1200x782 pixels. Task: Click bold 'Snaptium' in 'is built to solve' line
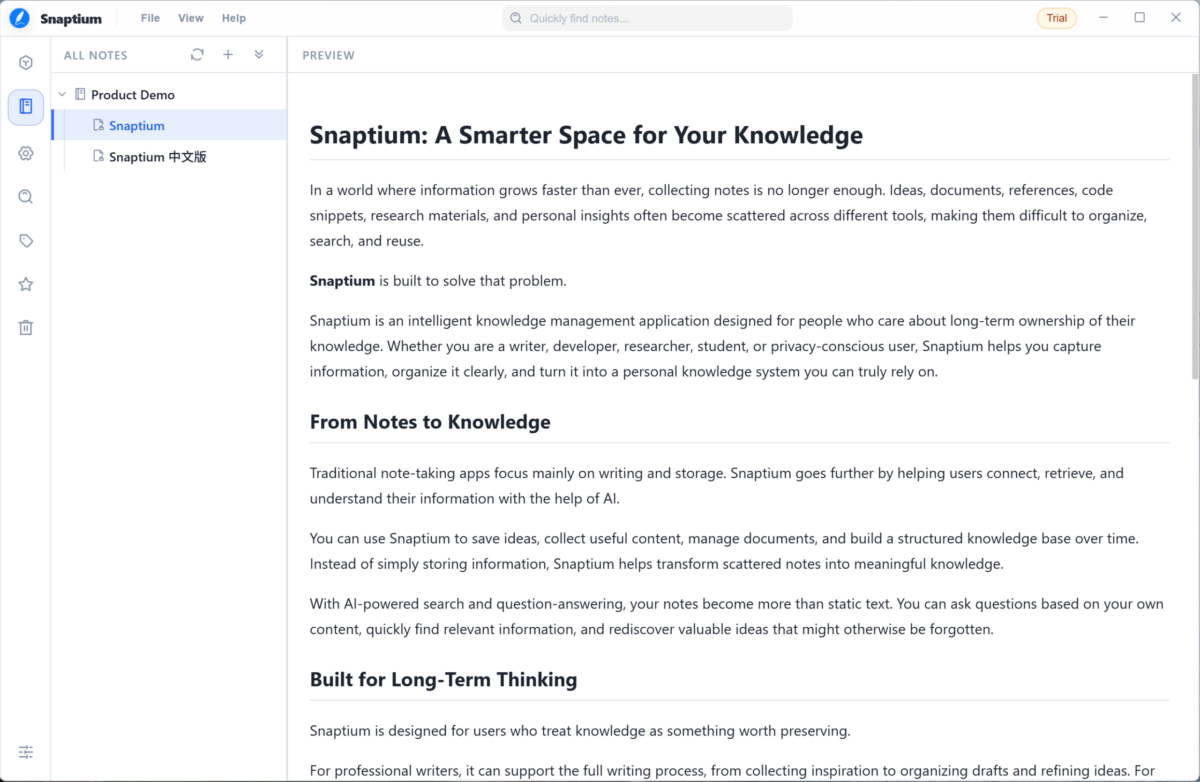[342, 281]
